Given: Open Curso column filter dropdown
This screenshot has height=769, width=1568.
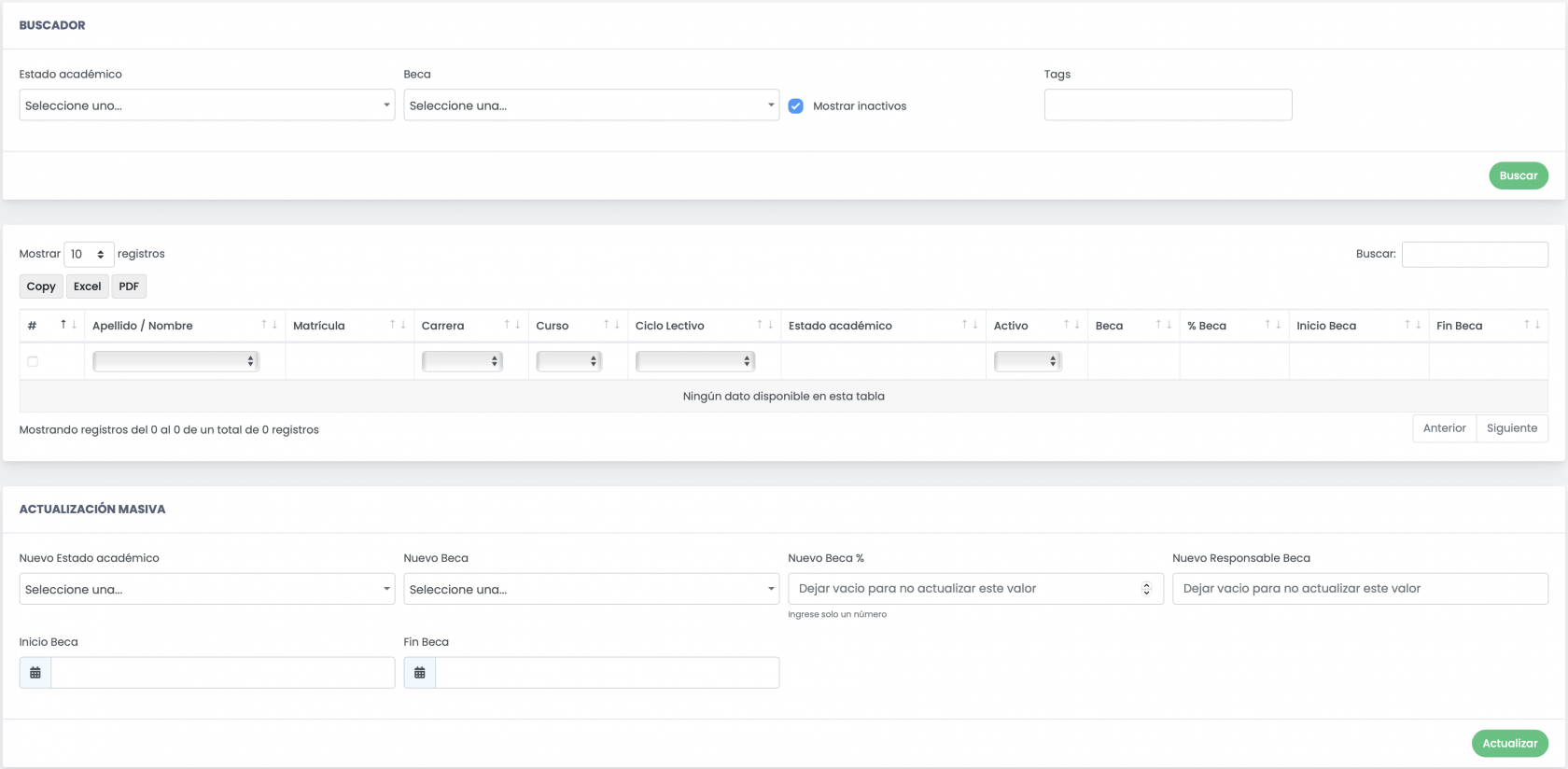Looking at the screenshot, I should [568, 361].
